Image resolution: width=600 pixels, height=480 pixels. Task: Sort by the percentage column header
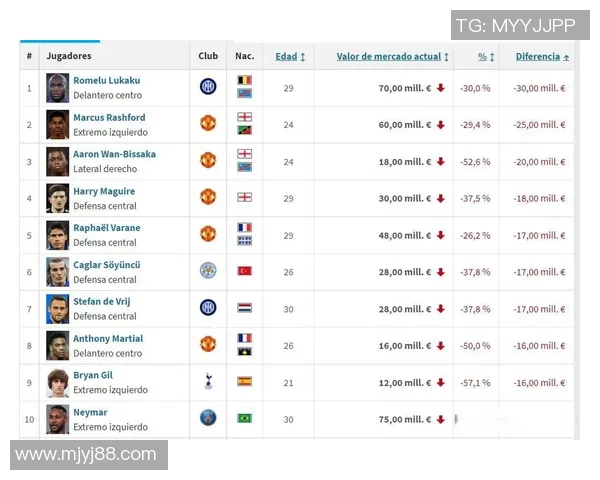[485, 57]
